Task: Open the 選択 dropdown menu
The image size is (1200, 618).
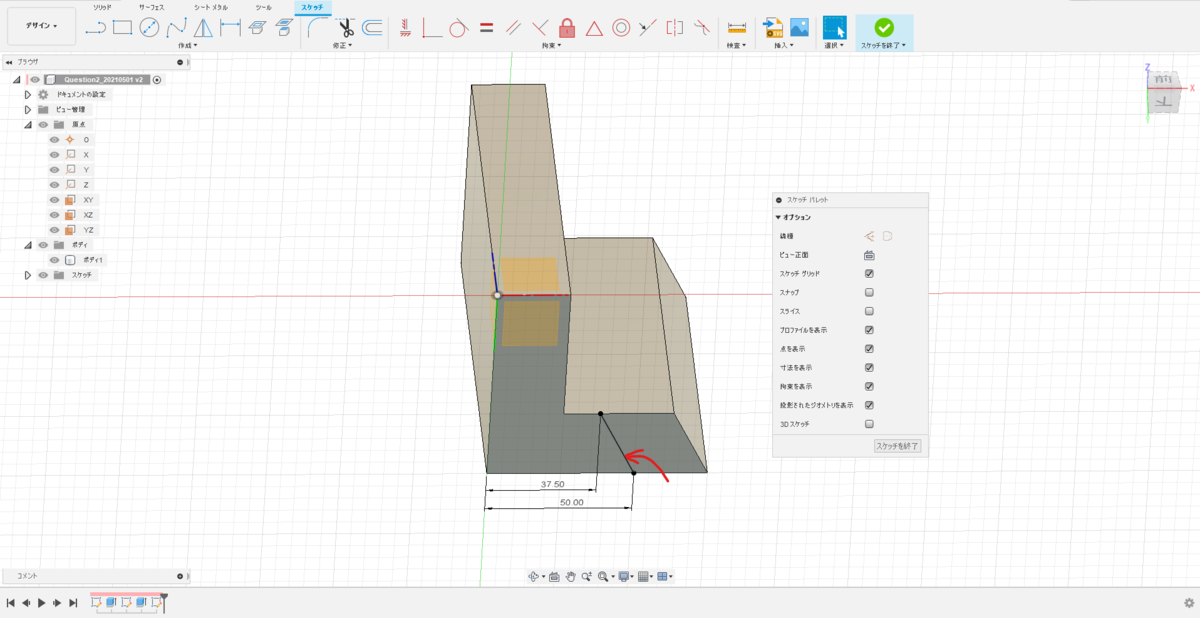Action: (834, 45)
